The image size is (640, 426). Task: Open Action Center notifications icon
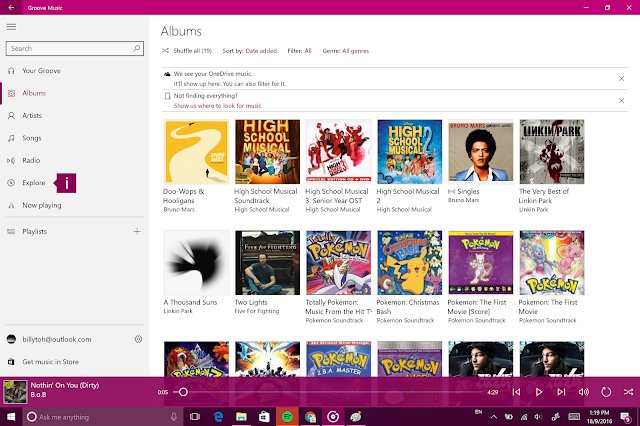(x=625, y=417)
